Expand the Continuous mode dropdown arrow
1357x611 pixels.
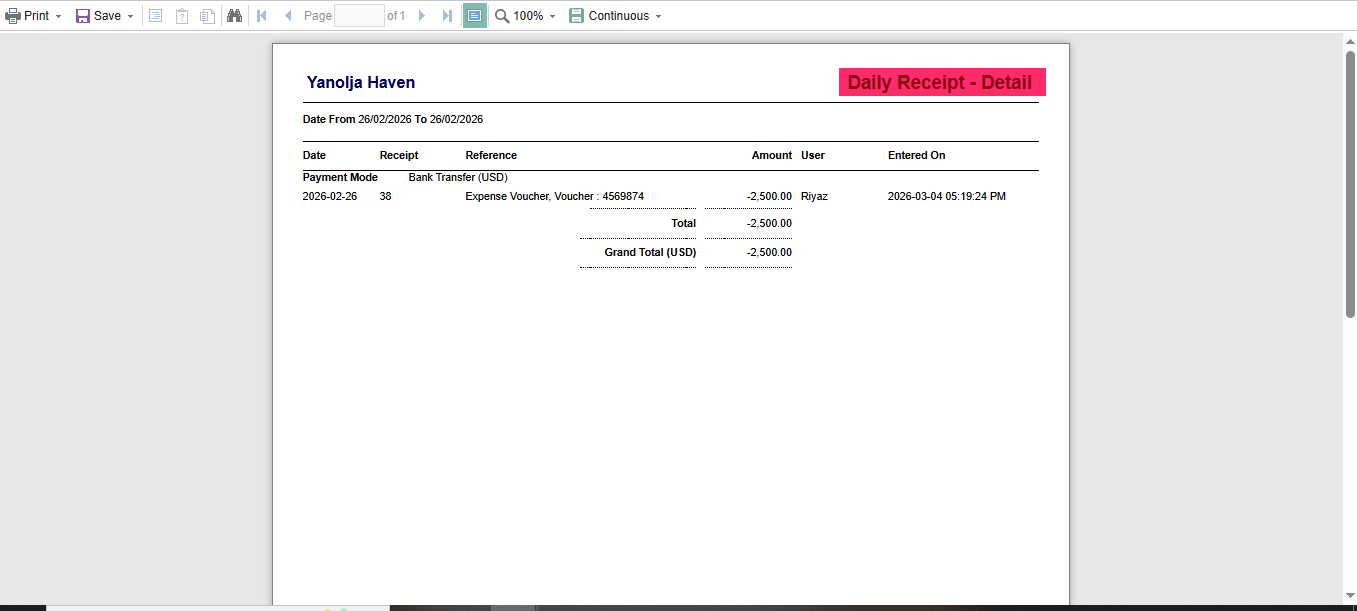(658, 17)
